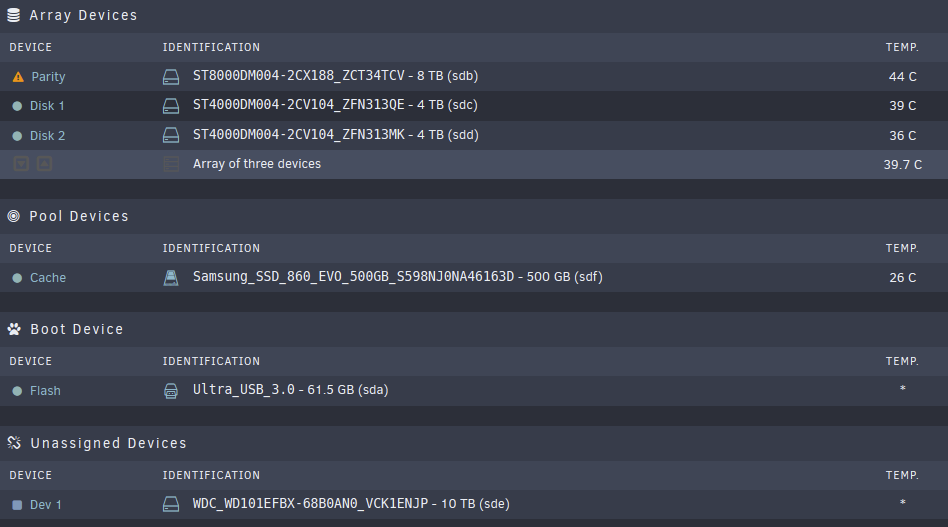
Task: Click WDC_WD101EFBX-68B0AN0_VCK1ENJP identification text
Action: [x=310, y=503]
